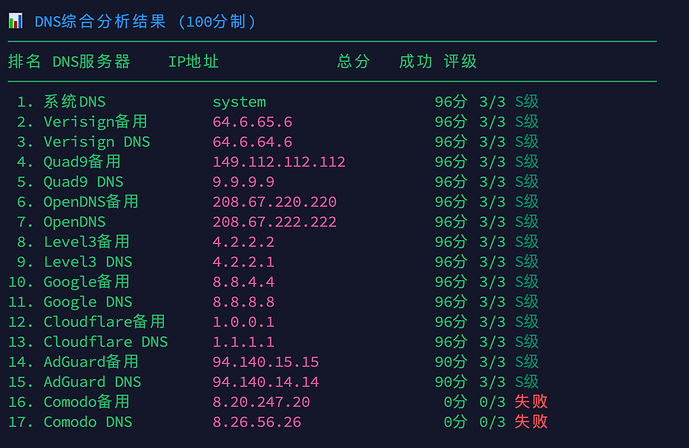Screen dimensions: 689x448
Task: Select the IP address 208.67.220.220
Action: [x=275, y=202]
